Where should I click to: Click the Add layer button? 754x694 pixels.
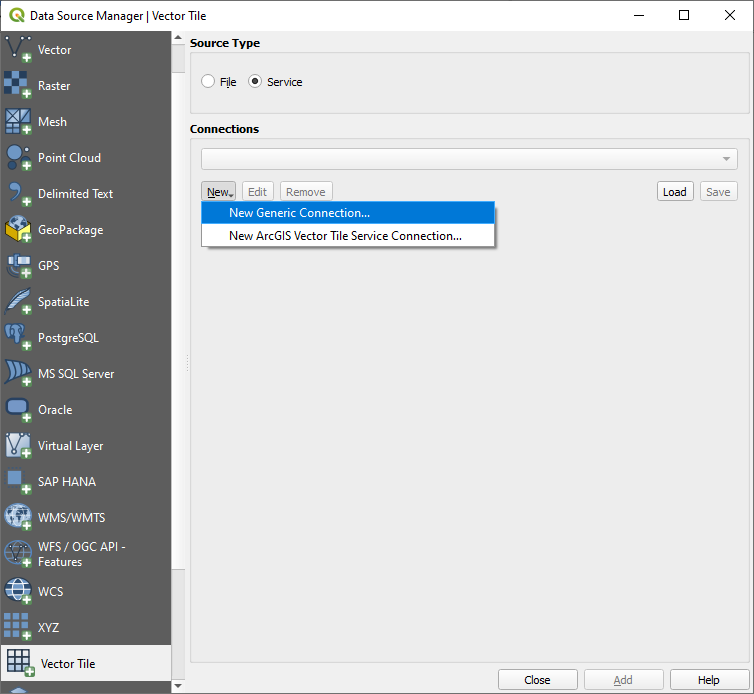click(624, 680)
